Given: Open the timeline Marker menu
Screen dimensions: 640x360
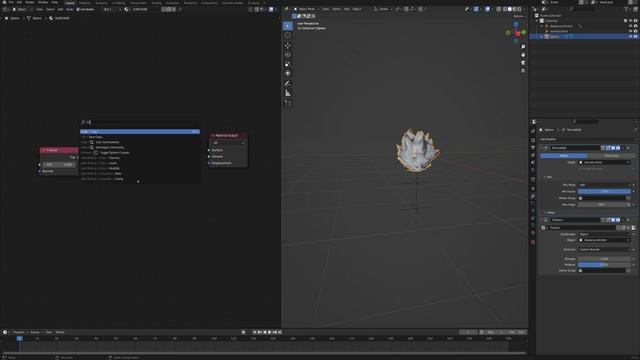Looking at the screenshot, I should click(60, 332).
